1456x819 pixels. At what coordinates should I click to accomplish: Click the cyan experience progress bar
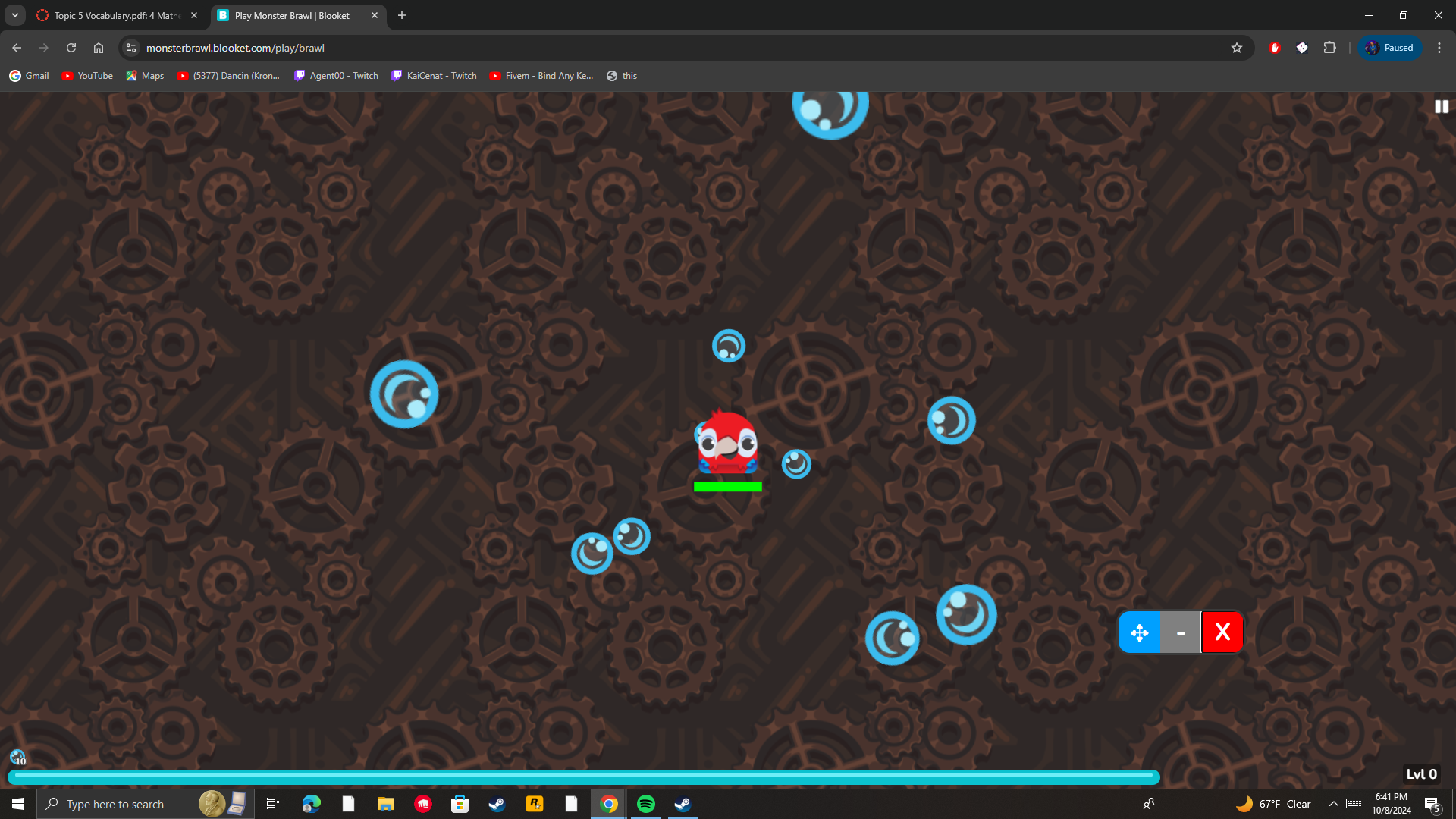point(582,776)
